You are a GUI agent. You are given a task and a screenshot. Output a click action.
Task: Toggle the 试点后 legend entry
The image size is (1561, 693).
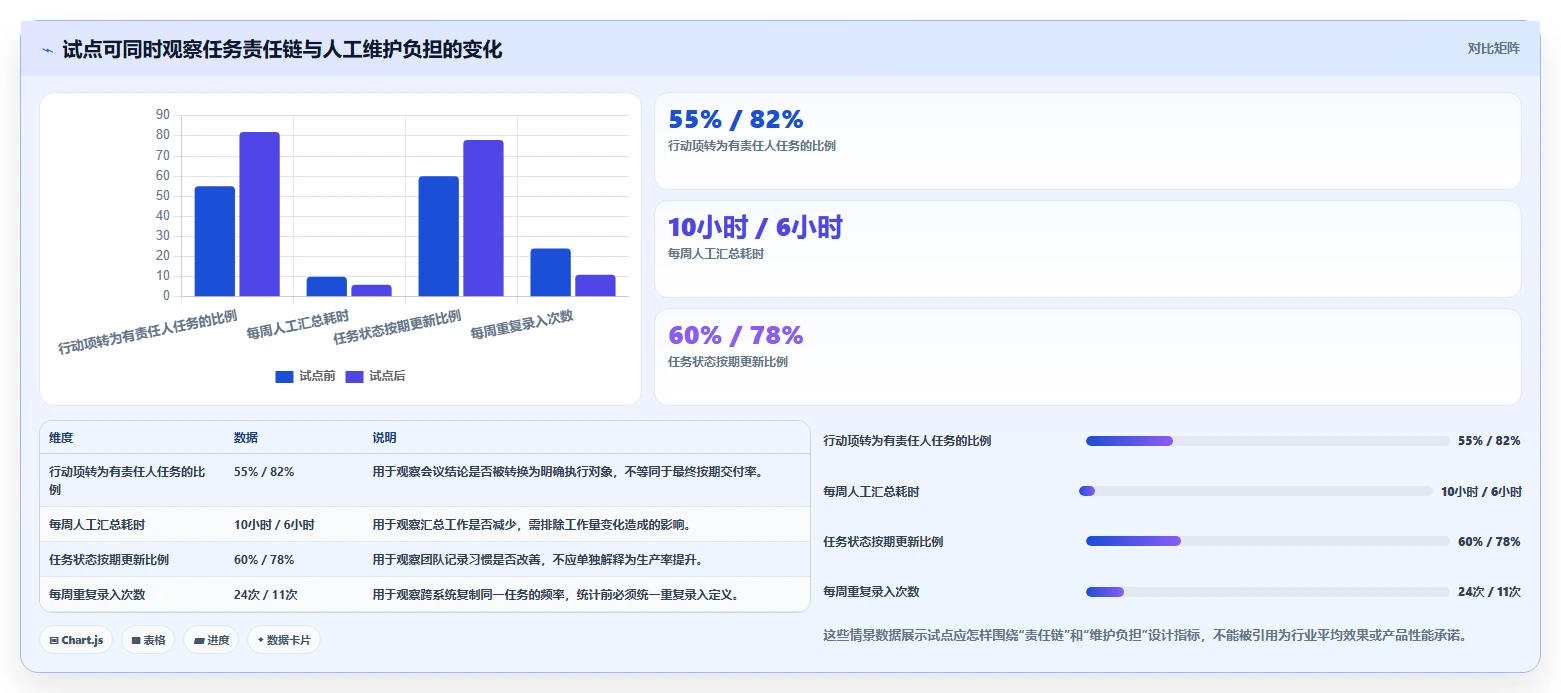[x=375, y=376]
